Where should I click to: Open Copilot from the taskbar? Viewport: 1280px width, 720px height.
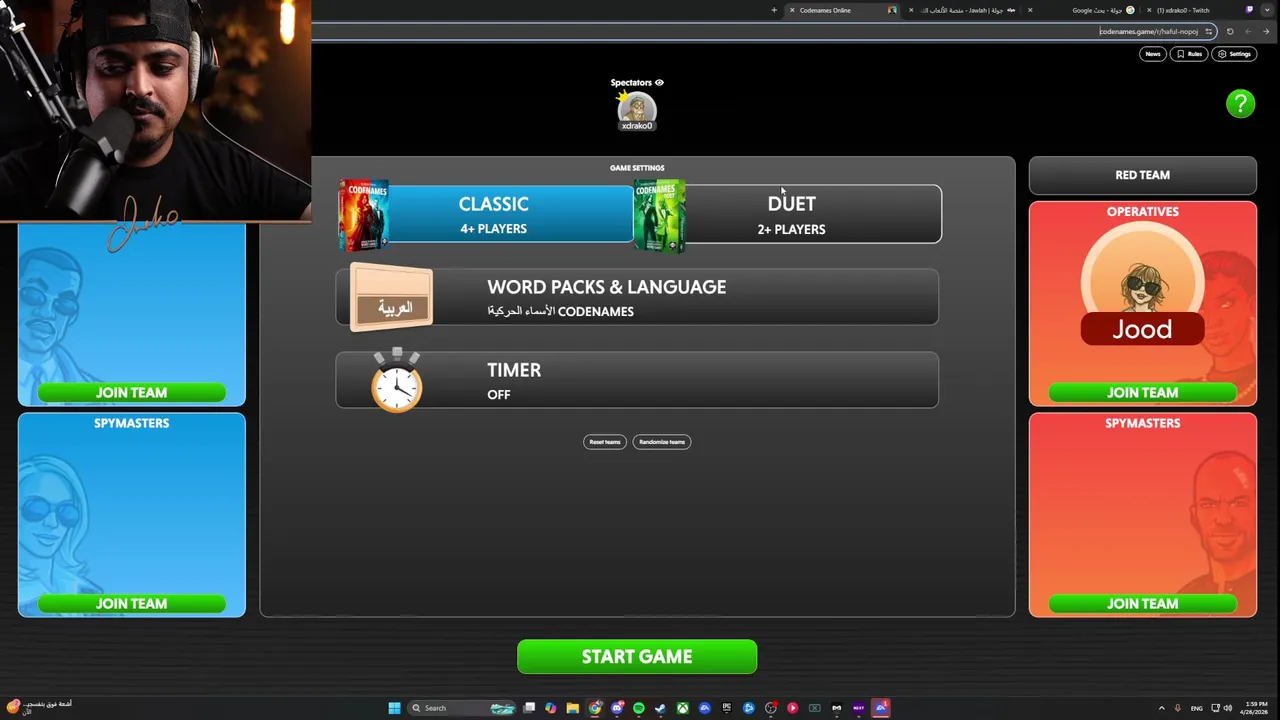coord(551,708)
